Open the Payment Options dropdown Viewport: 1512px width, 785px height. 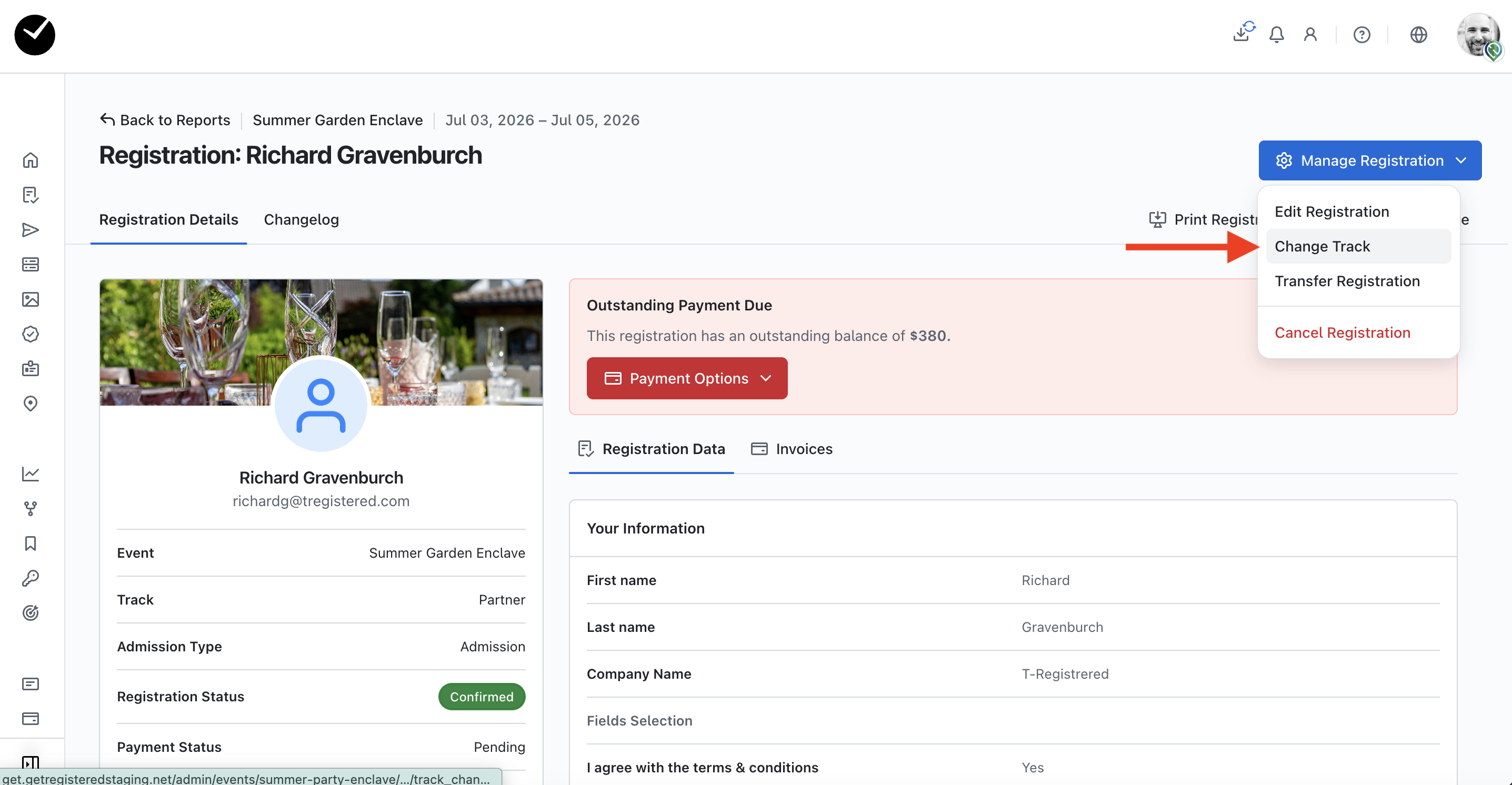tap(687, 378)
